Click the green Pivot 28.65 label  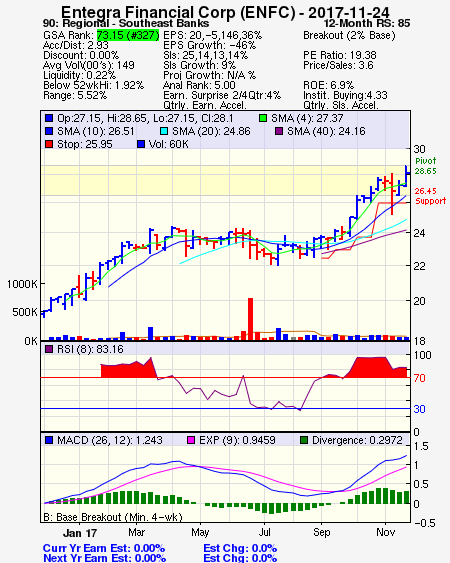click(426, 166)
